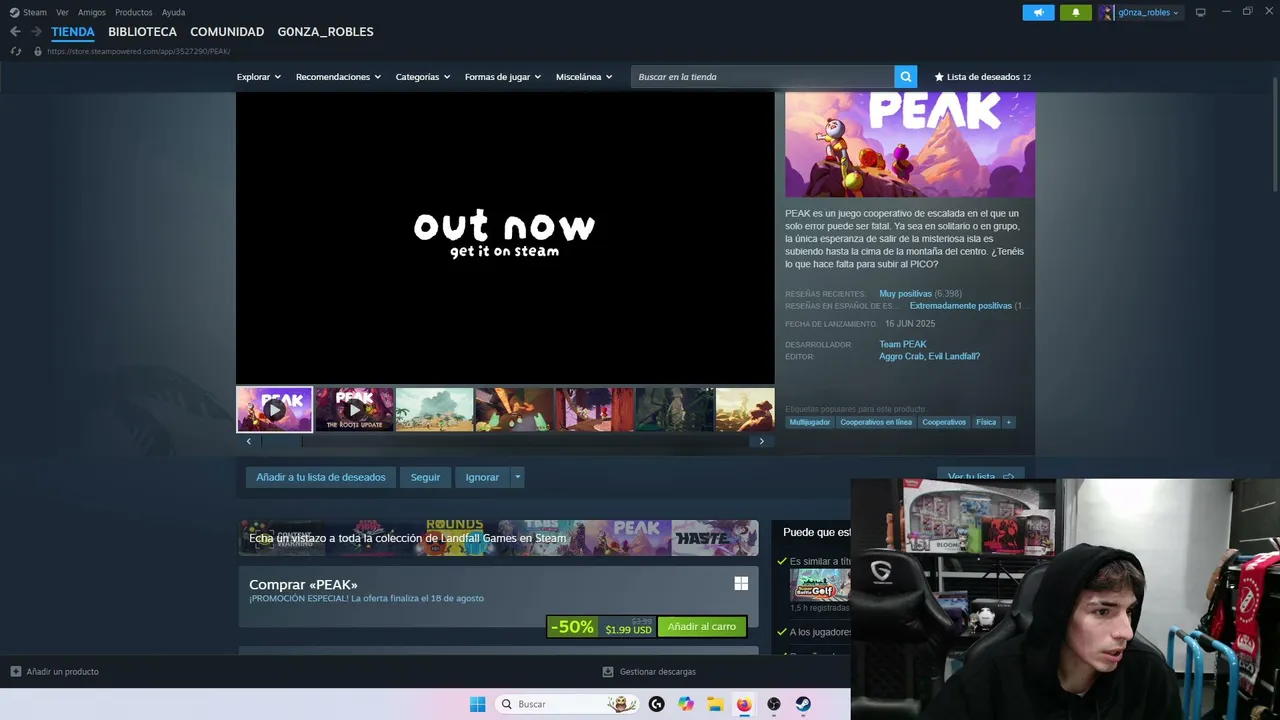Image resolution: width=1280 pixels, height=720 pixels.
Task: Switch to the COMUNIDAD tab
Action: click(x=227, y=32)
